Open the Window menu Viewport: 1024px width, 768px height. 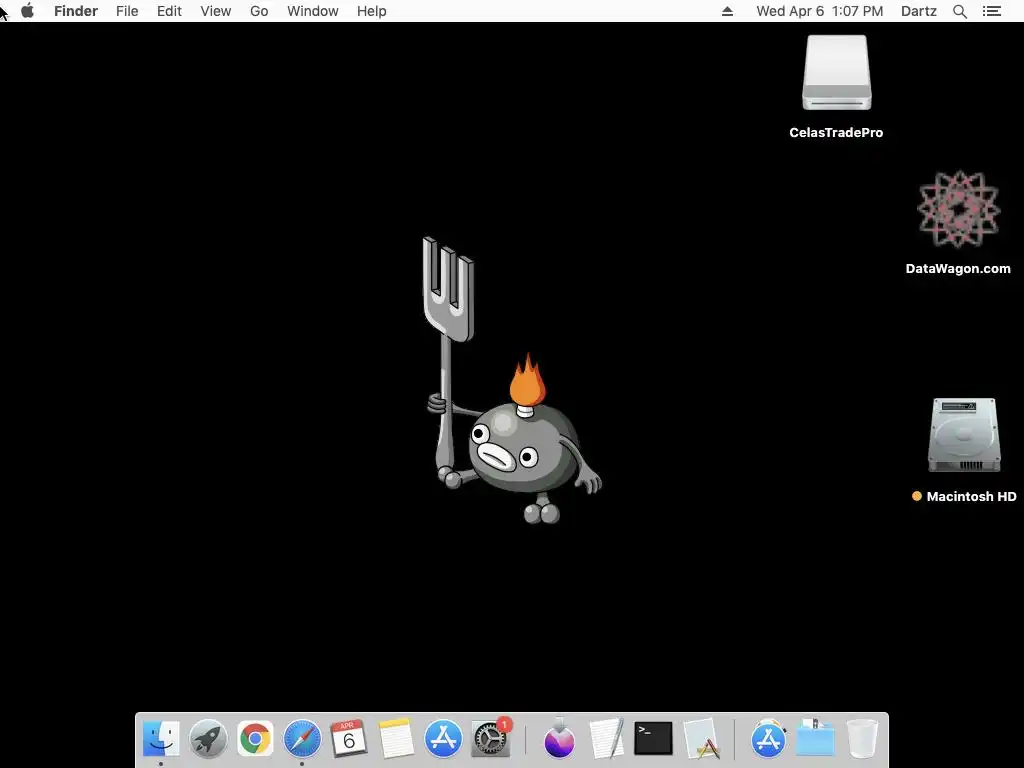[313, 11]
